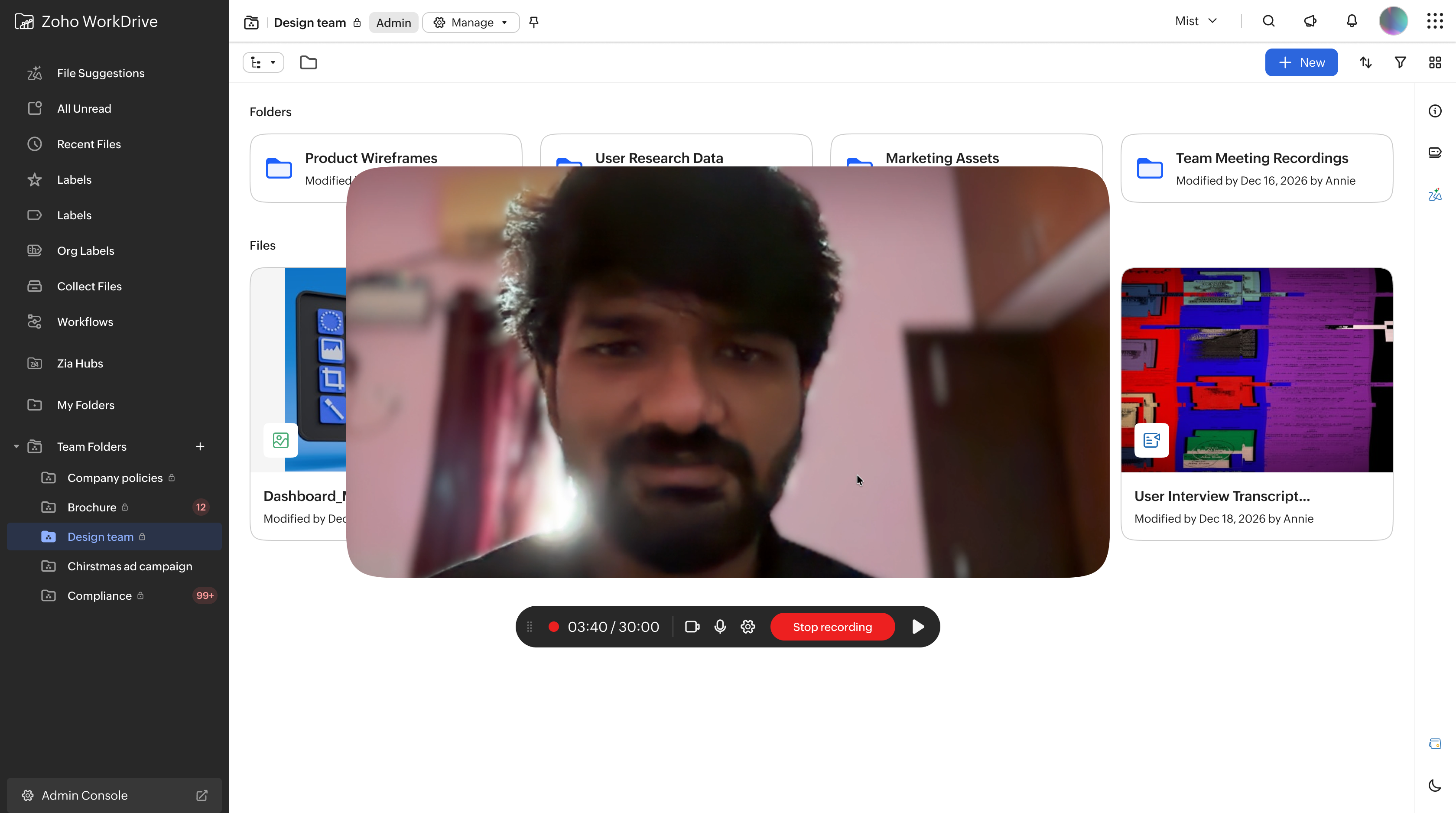Viewport: 1456px width, 813px height.
Task: Click the webcam preview overlay
Action: point(728,372)
